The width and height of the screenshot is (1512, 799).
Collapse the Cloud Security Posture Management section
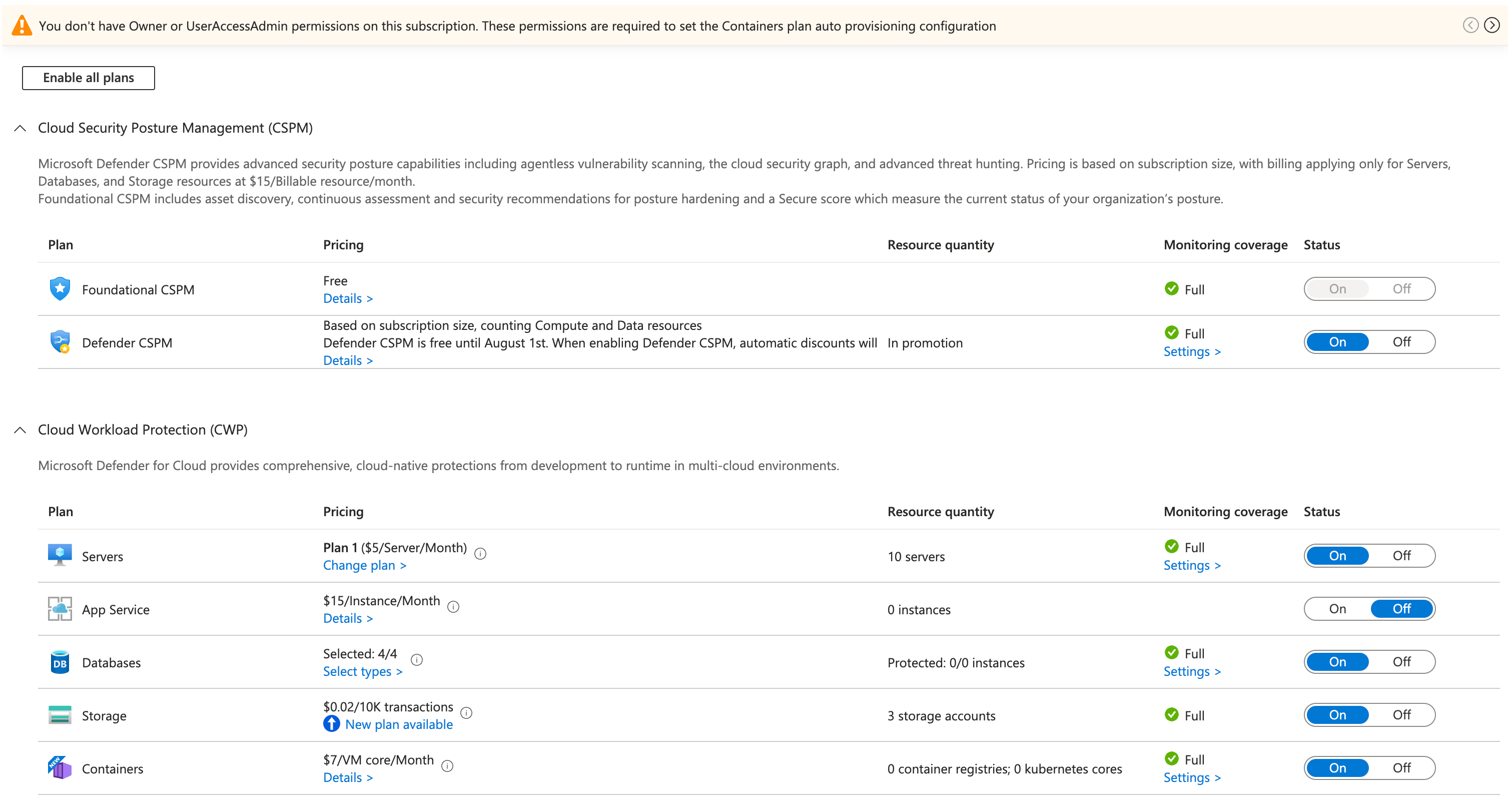20,128
